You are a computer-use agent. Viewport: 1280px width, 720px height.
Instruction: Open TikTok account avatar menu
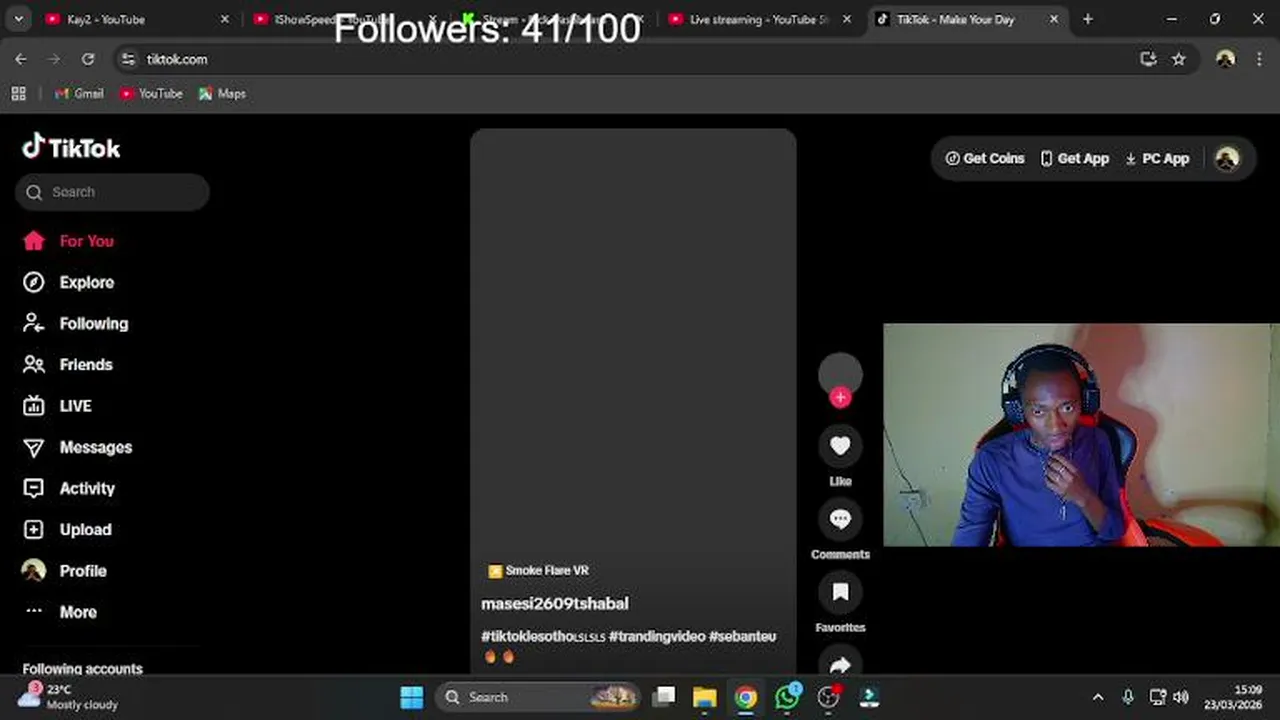coord(1227,158)
